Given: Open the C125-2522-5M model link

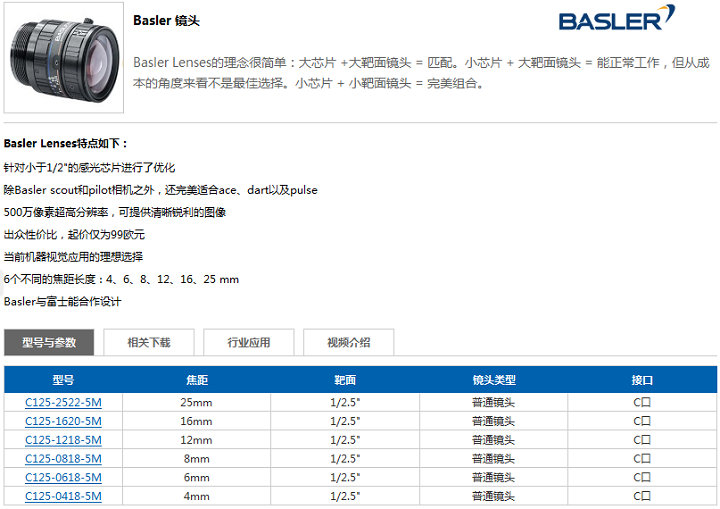Looking at the screenshot, I should 63,402.
